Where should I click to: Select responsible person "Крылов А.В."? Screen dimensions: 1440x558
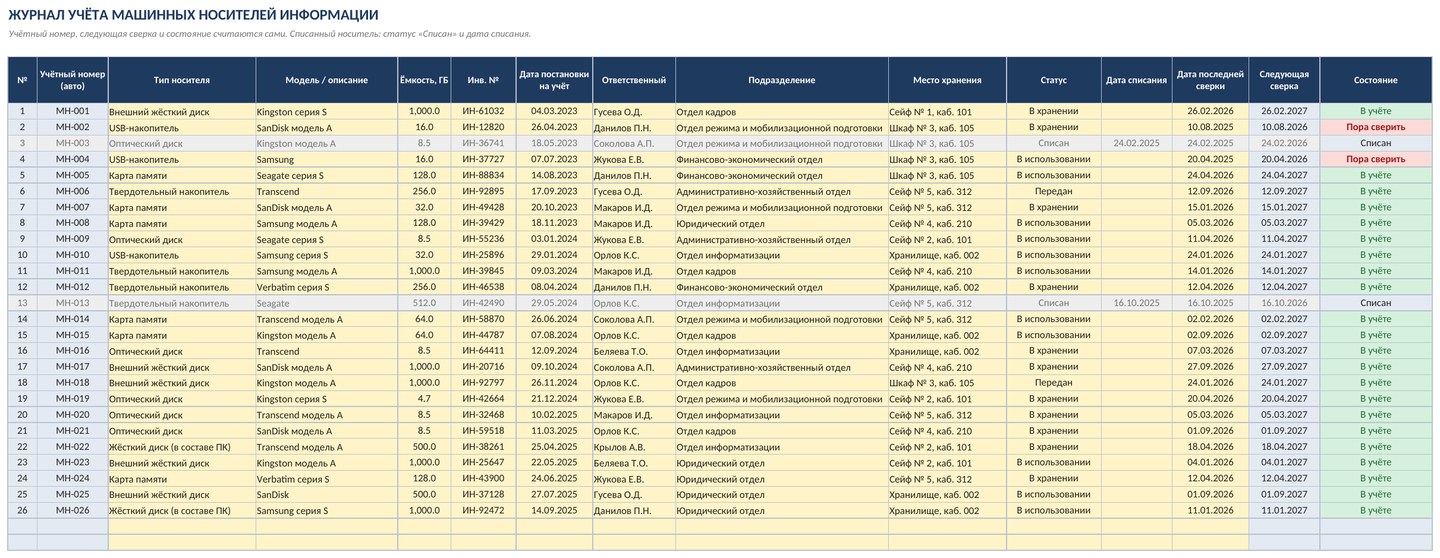click(x=634, y=447)
